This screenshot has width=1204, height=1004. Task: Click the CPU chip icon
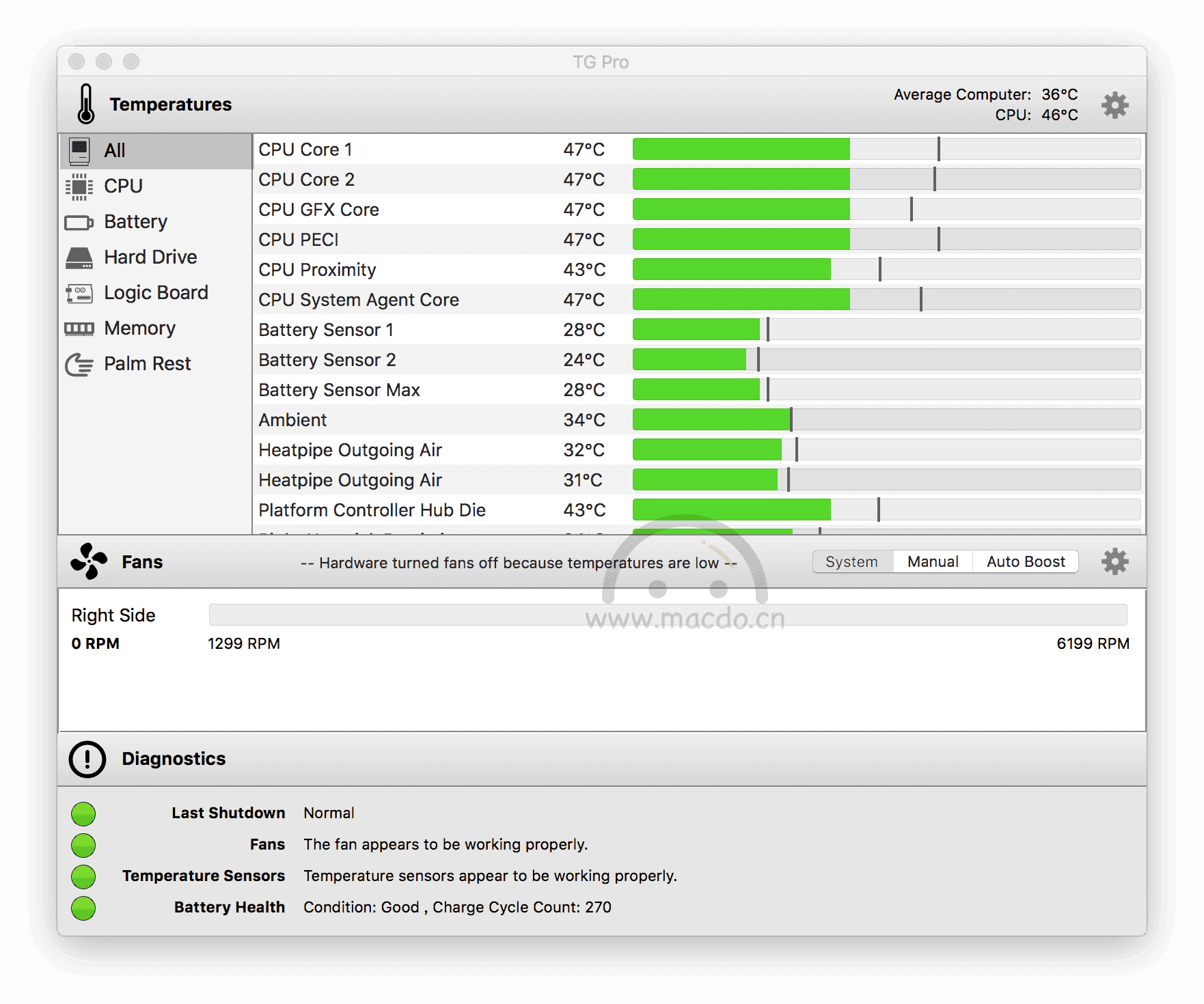coord(79,186)
